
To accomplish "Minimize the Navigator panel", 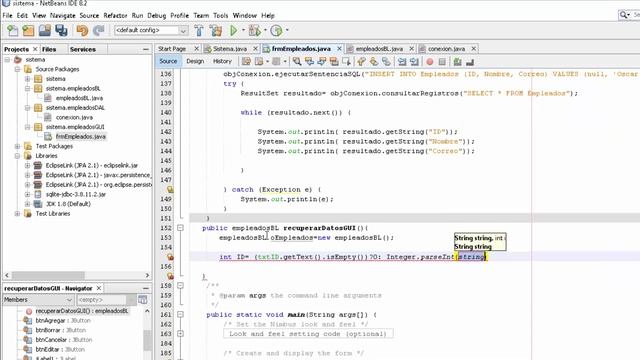I will [x=146, y=288].
